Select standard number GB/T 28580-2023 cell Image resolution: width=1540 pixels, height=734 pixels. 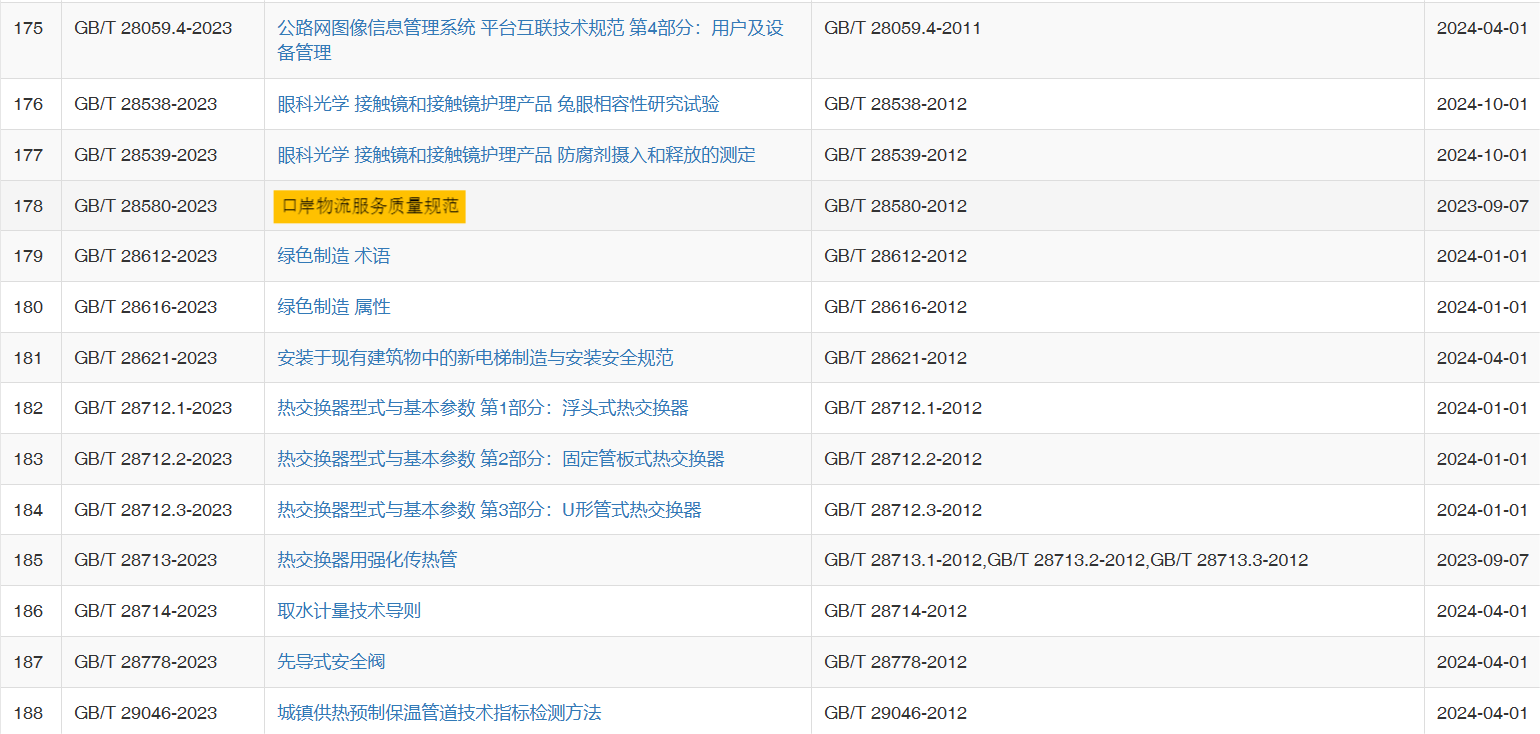coord(145,206)
